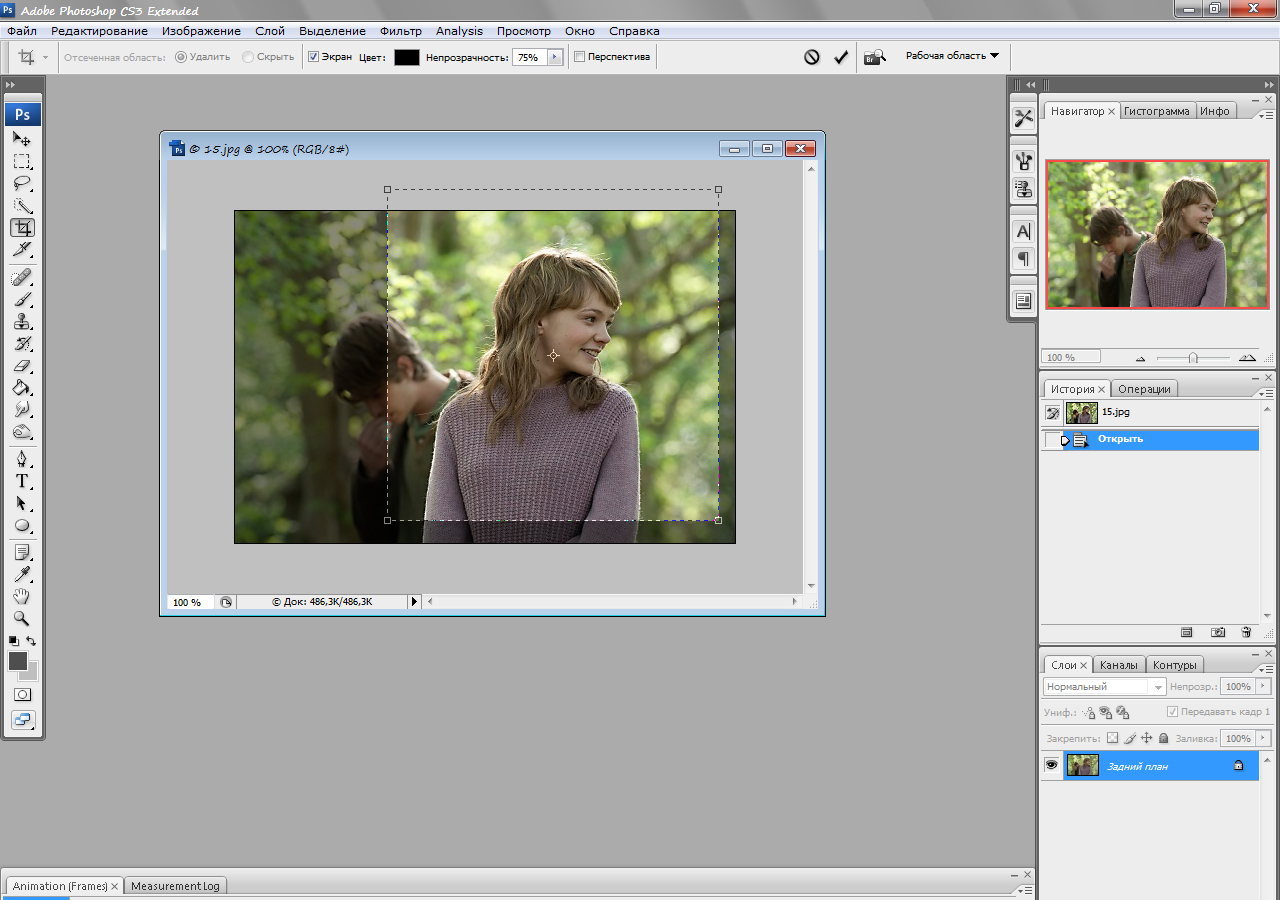The height and width of the screenshot is (900, 1280).
Task: Switch to the Каналы tab
Action: (x=1118, y=665)
